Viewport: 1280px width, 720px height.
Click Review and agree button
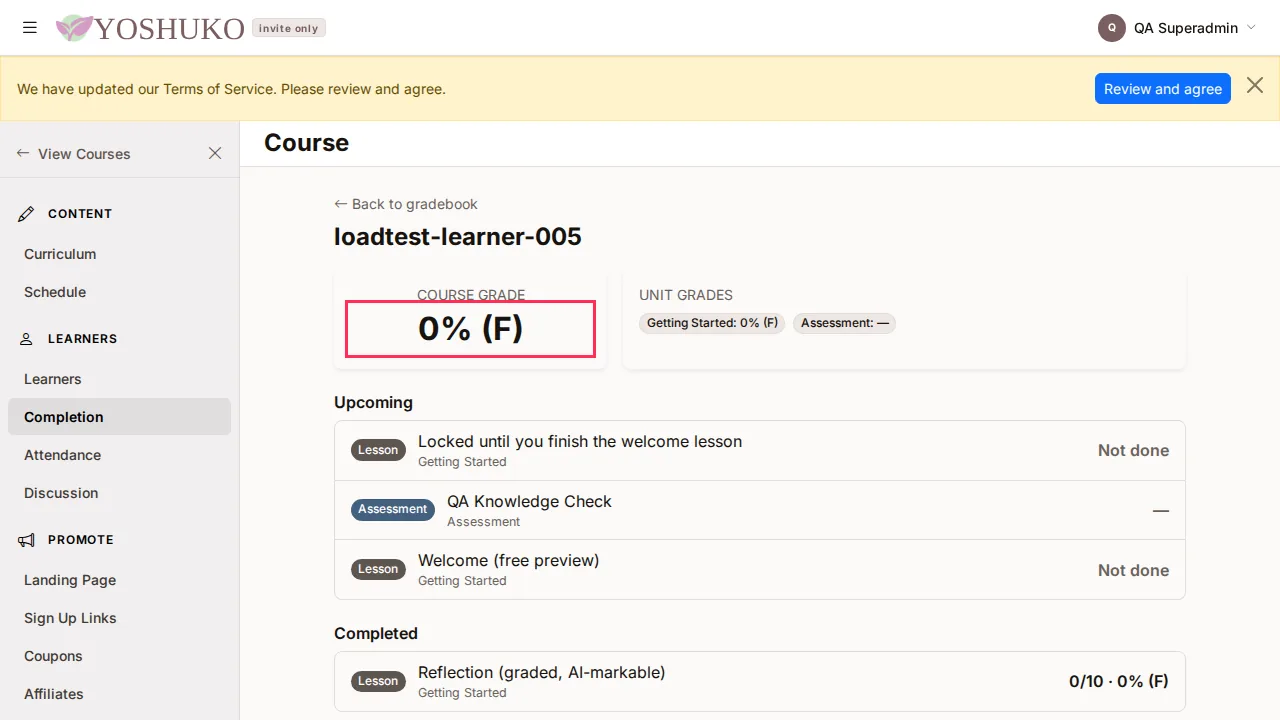click(1163, 89)
